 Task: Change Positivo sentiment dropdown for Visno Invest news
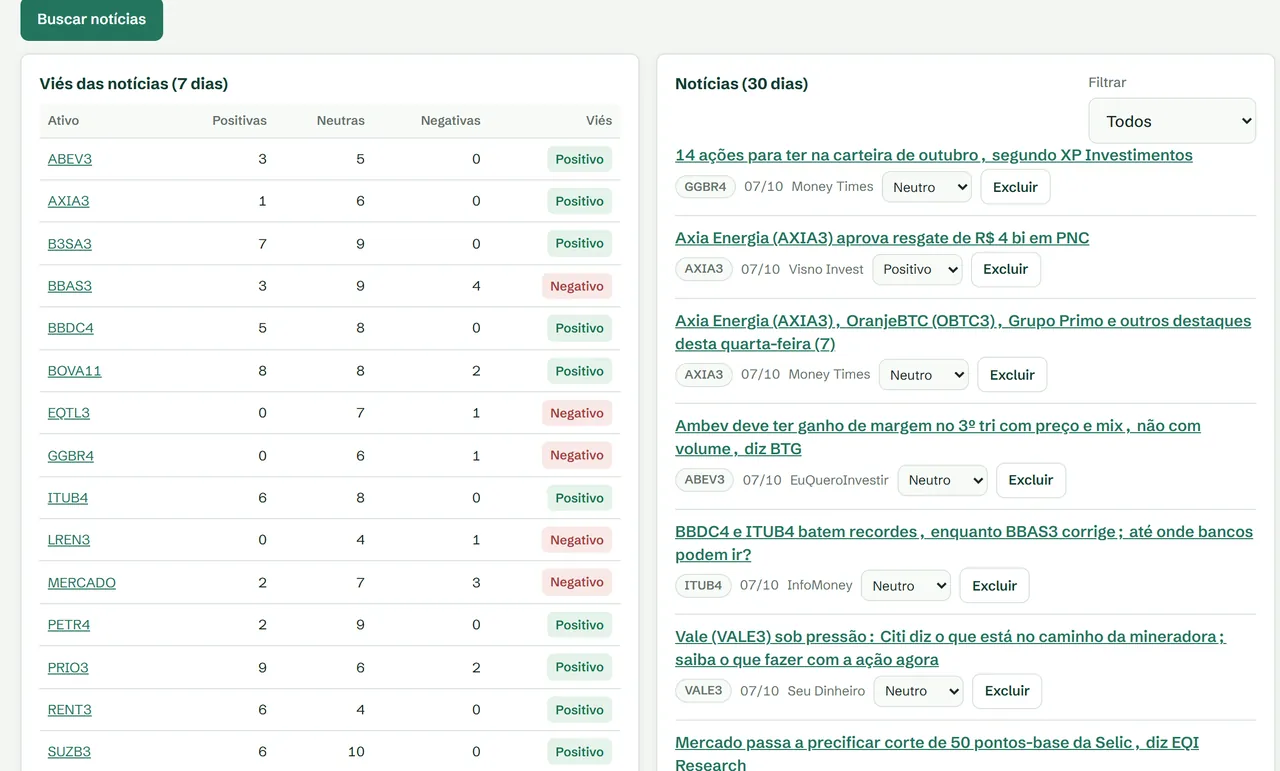tap(917, 269)
